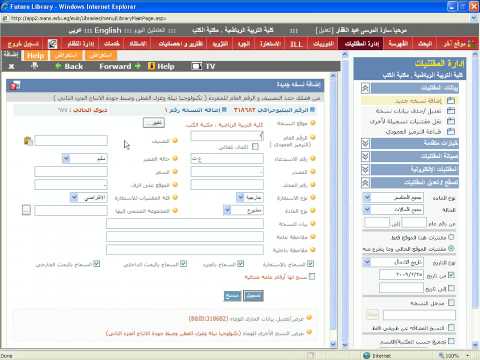Click the green Forward arrow
This screenshot has height=360, width=480.
click(x=137, y=66)
